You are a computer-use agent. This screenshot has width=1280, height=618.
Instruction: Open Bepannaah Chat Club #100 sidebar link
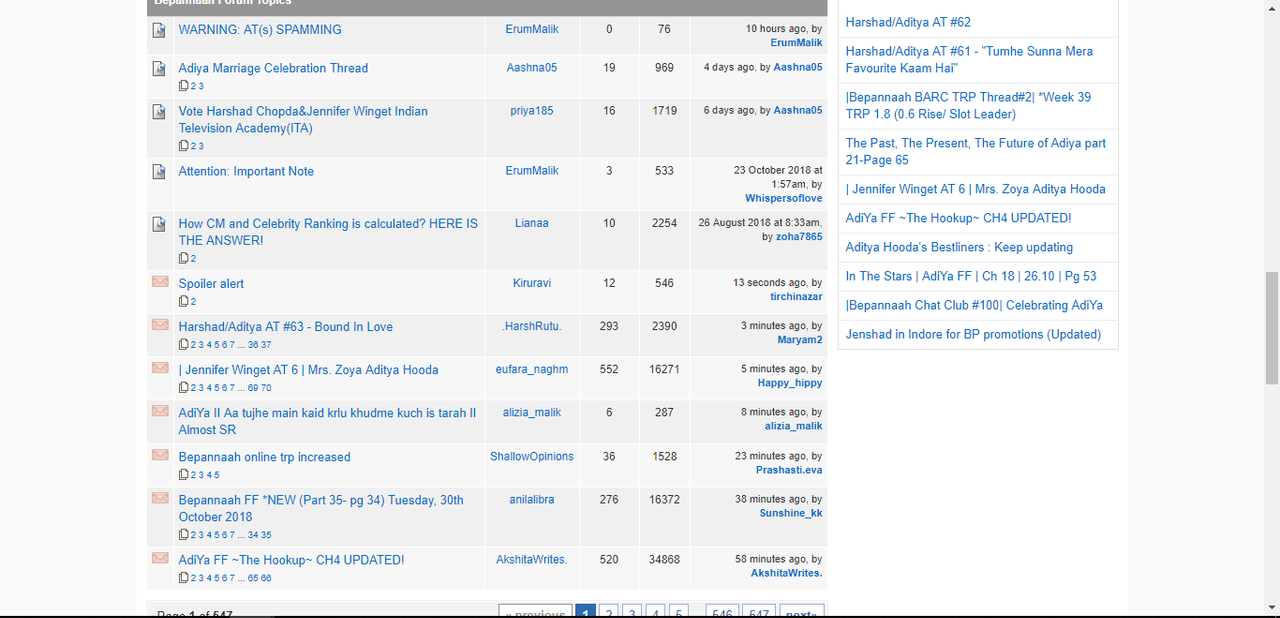[x=974, y=305]
